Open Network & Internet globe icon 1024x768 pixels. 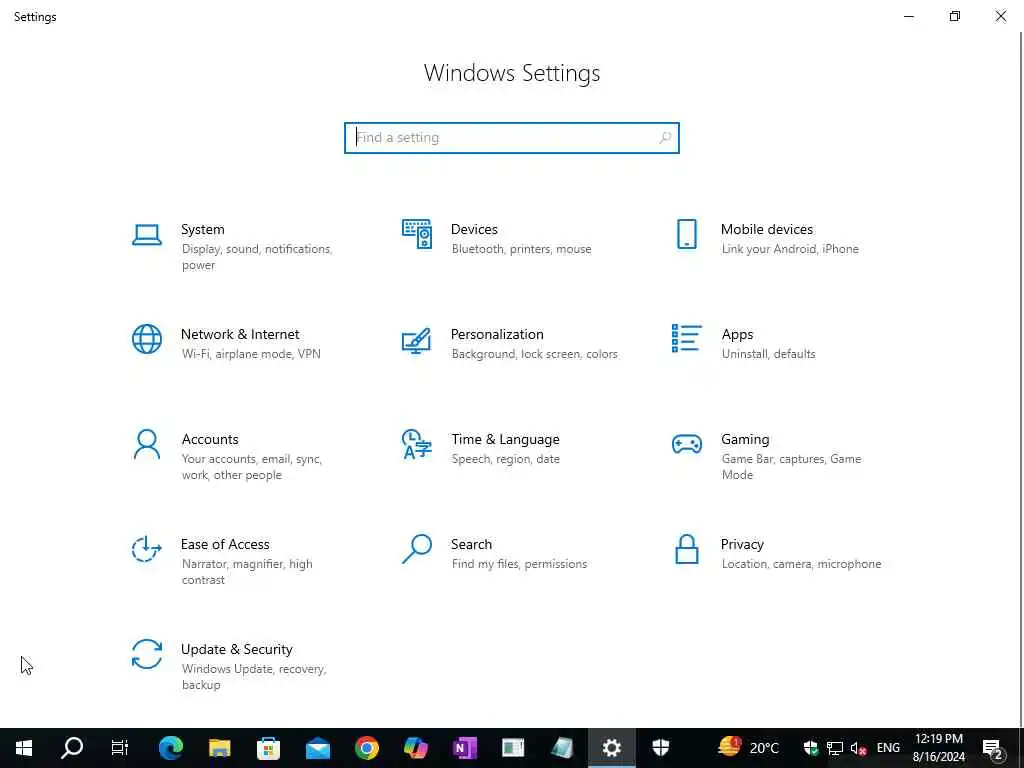pyautogui.click(x=146, y=339)
